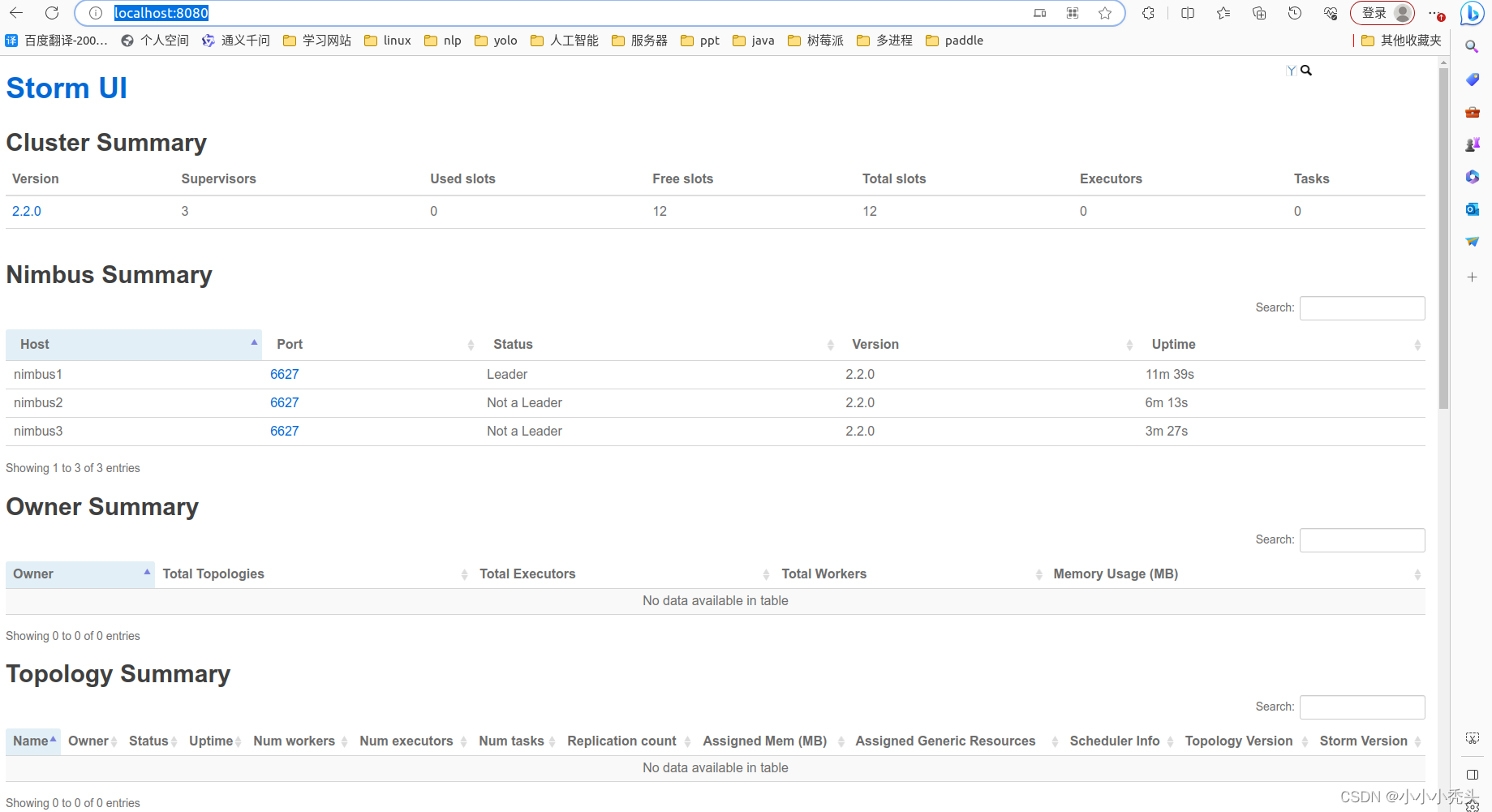Reload the page with the refresh icon
Image resolution: width=1492 pixels, height=812 pixels.
[51, 13]
